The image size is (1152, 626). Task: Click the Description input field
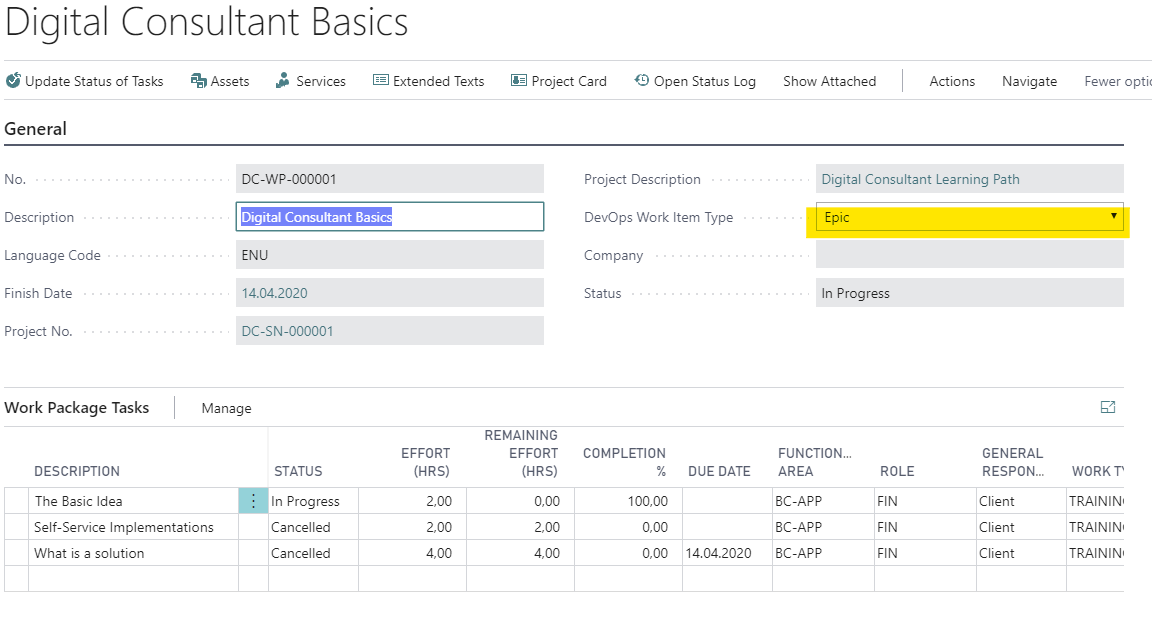click(390, 217)
